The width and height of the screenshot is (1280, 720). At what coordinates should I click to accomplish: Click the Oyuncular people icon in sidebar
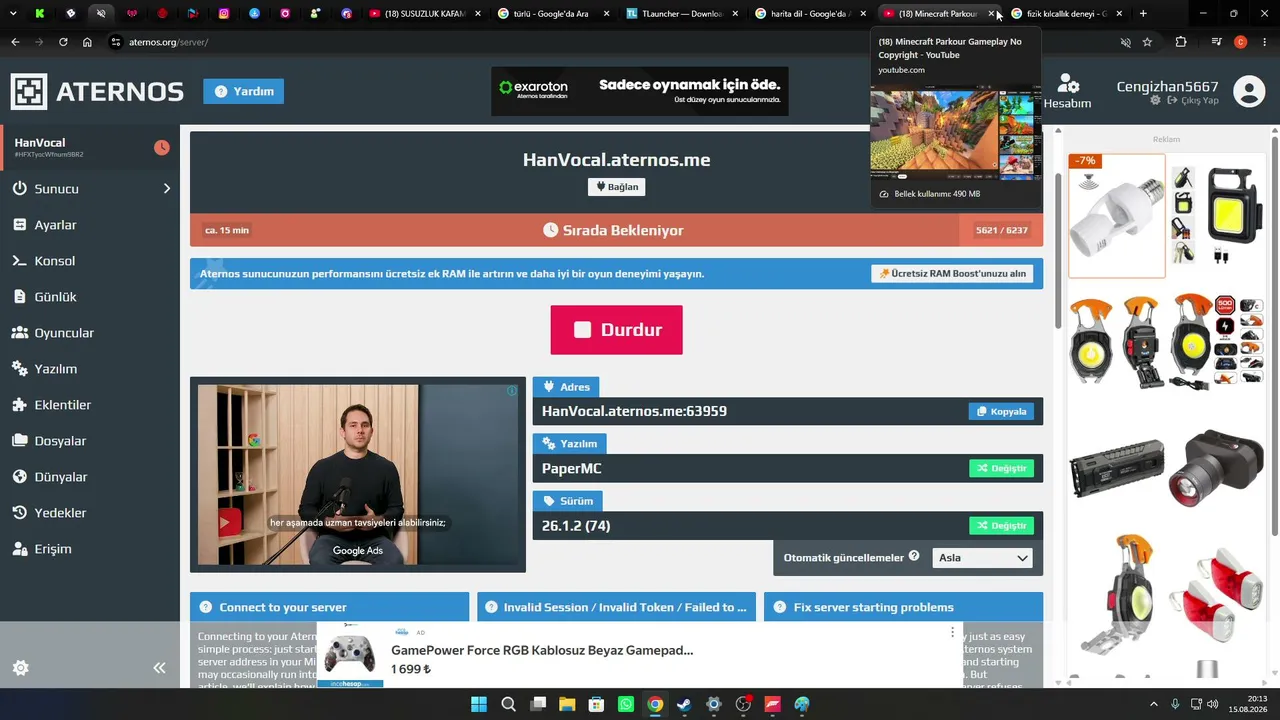tap(20, 333)
